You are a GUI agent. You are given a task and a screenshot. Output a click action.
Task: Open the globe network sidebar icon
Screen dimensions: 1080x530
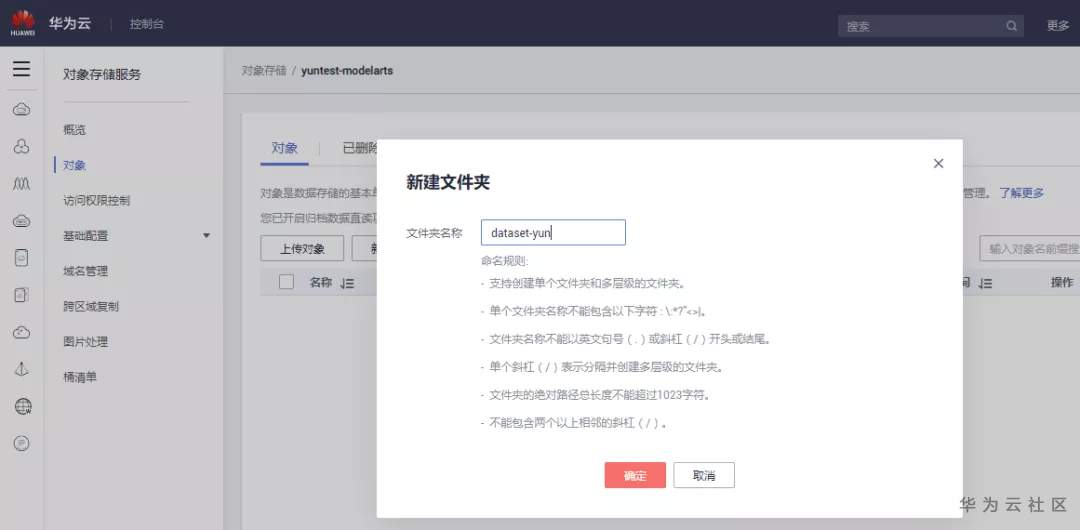pyautogui.click(x=23, y=407)
